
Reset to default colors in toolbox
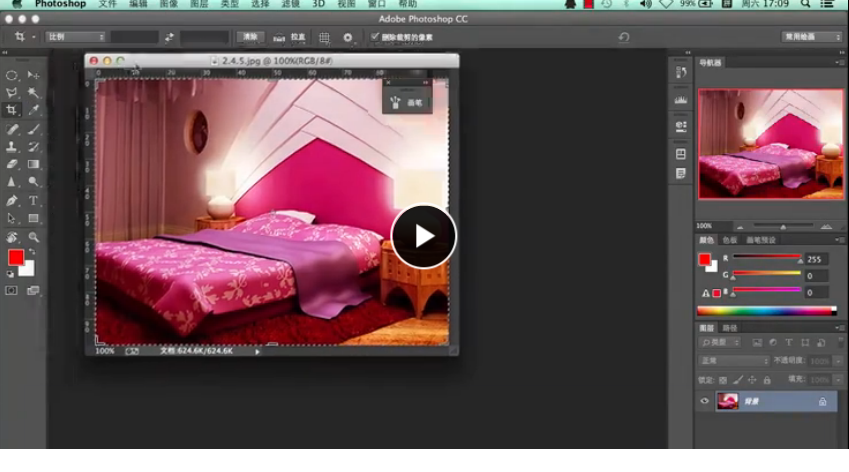[x=10, y=274]
